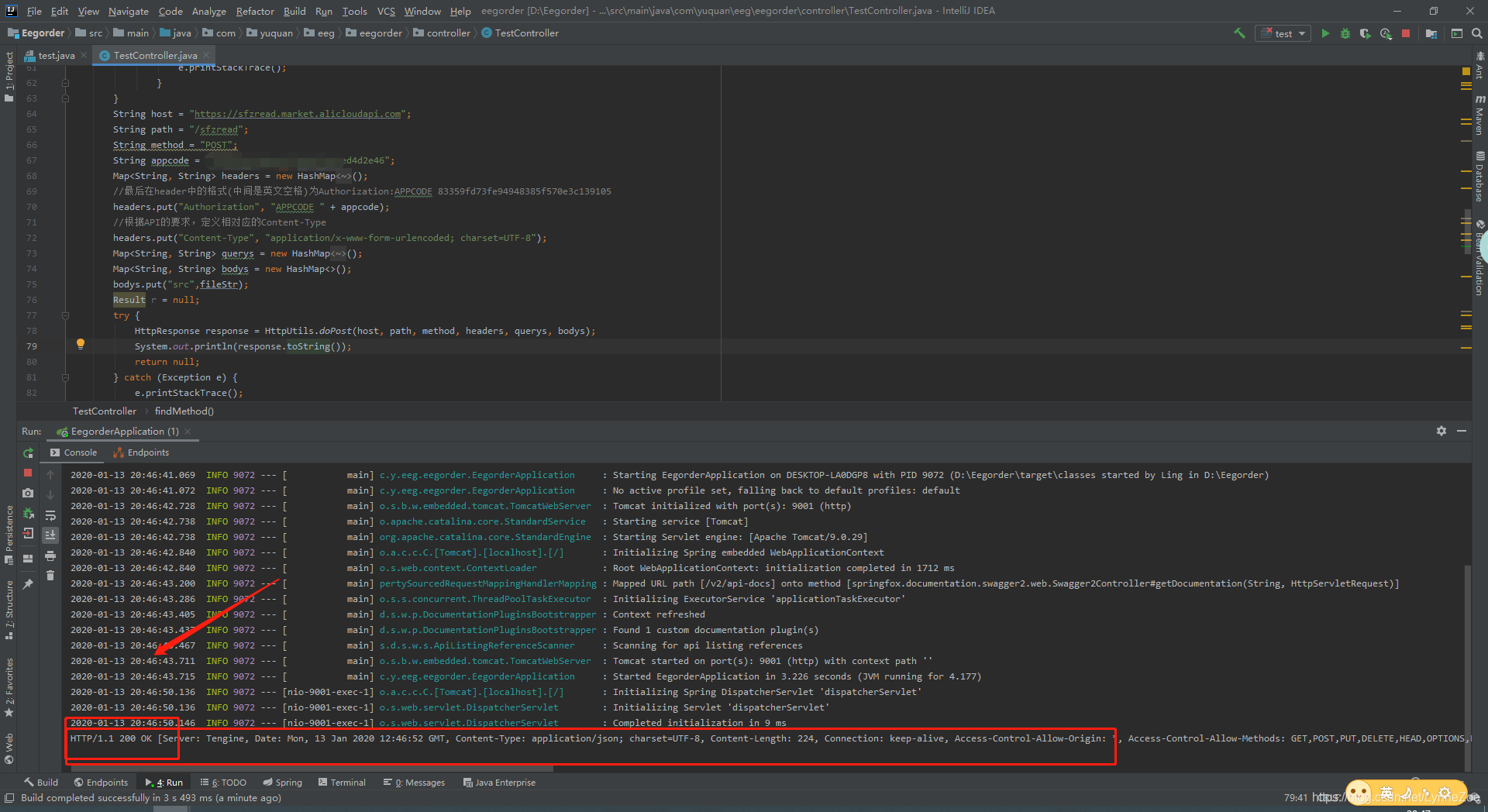Toggle the Maven tool window on the right stripe
The image size is (1488, 812).
click(x=1479, y=115)
